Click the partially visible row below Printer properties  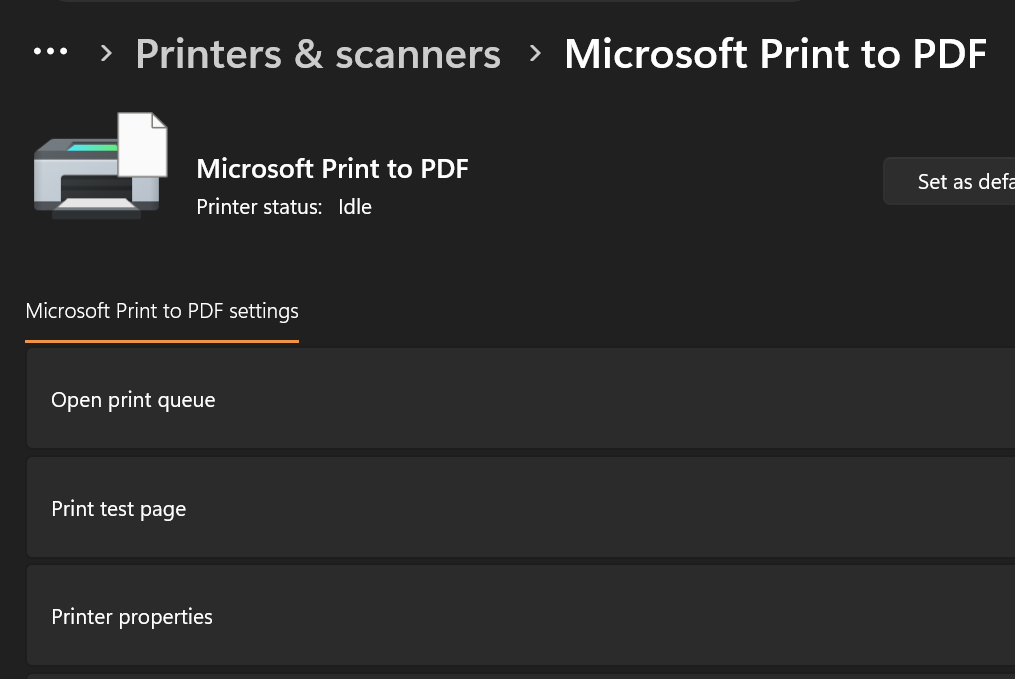pos(520,676)
